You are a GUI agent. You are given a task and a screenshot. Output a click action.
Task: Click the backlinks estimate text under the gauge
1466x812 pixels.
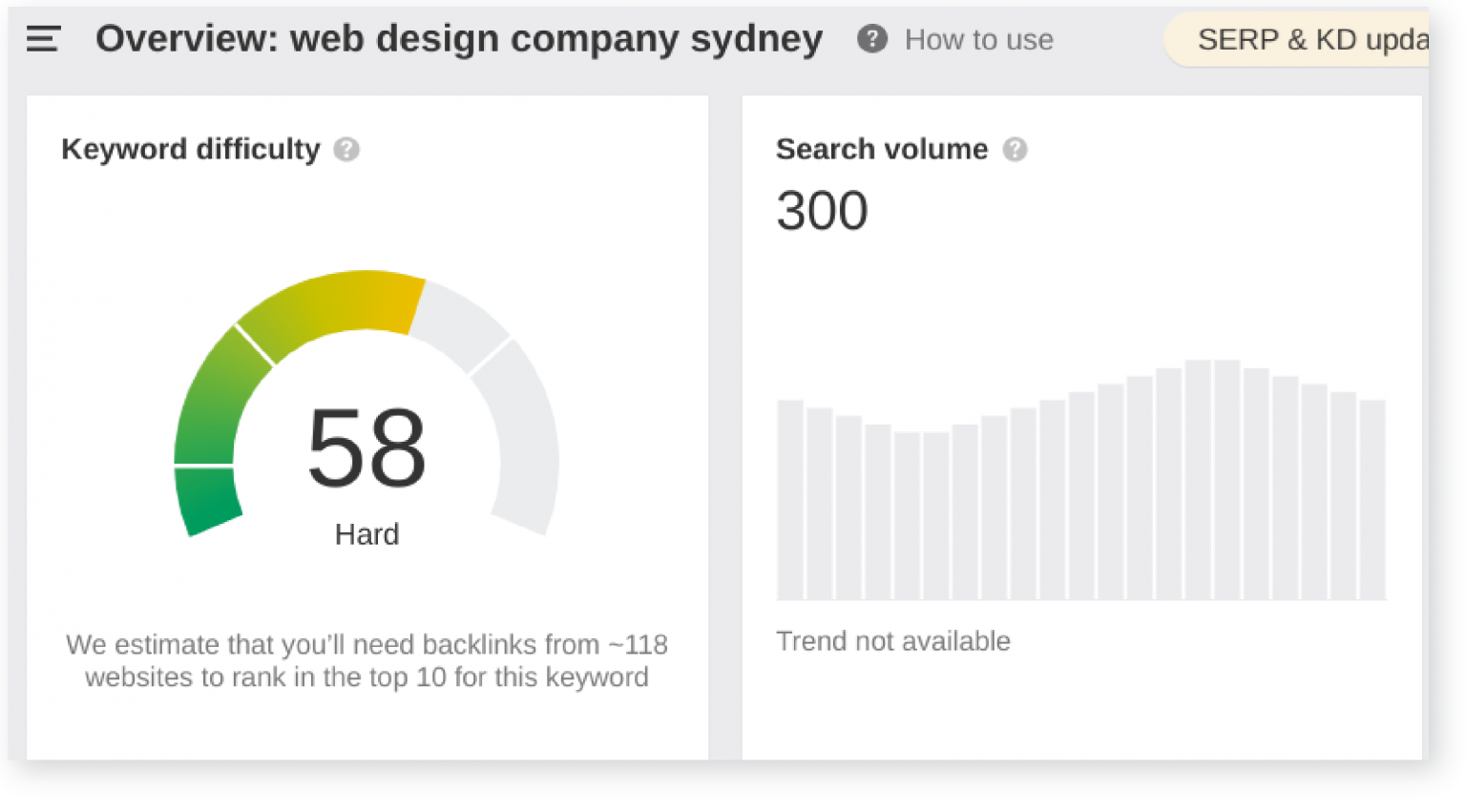[x=366, y=660]
